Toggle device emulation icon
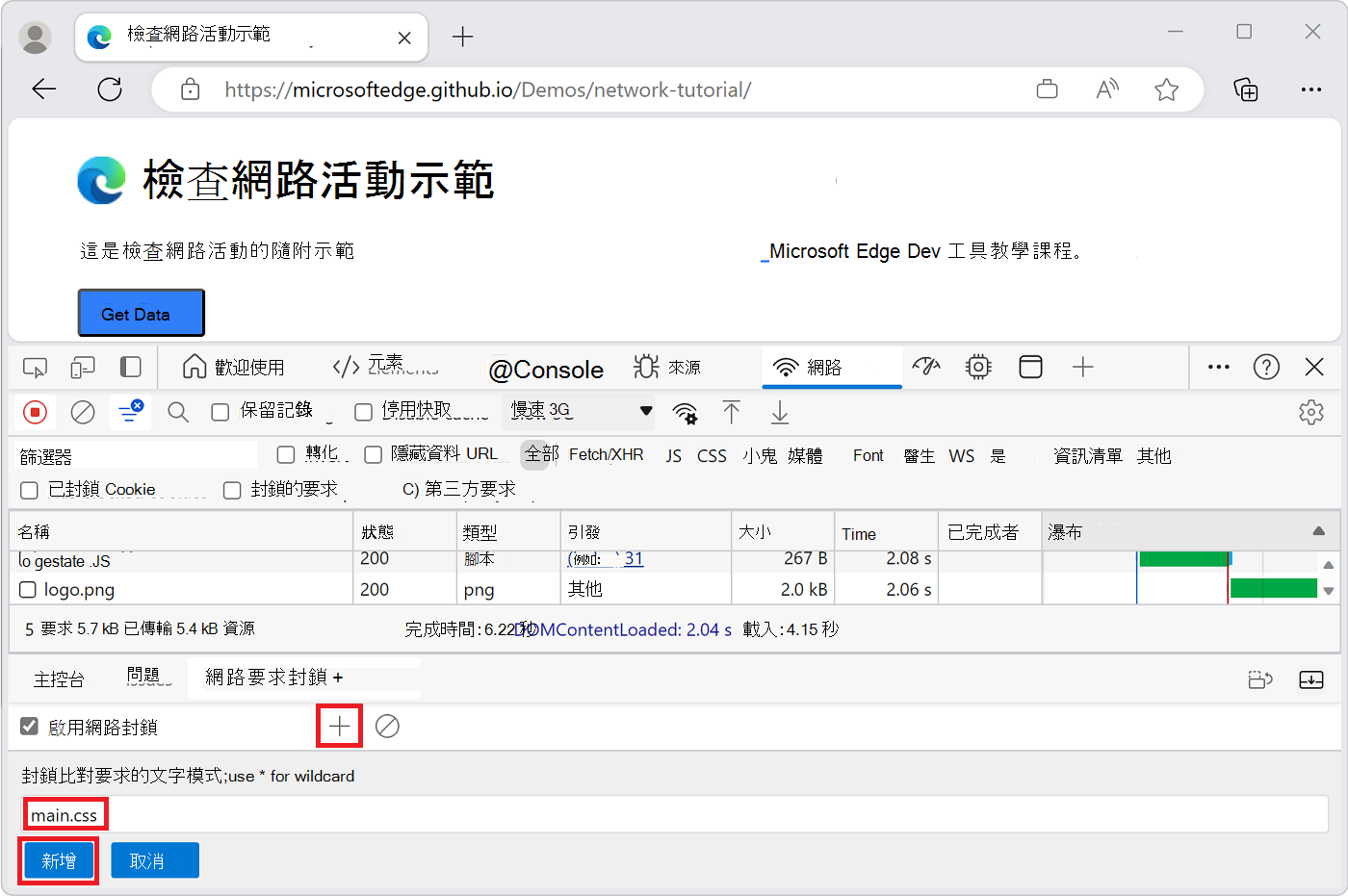 pyautogui.click(x=83, y=368)
